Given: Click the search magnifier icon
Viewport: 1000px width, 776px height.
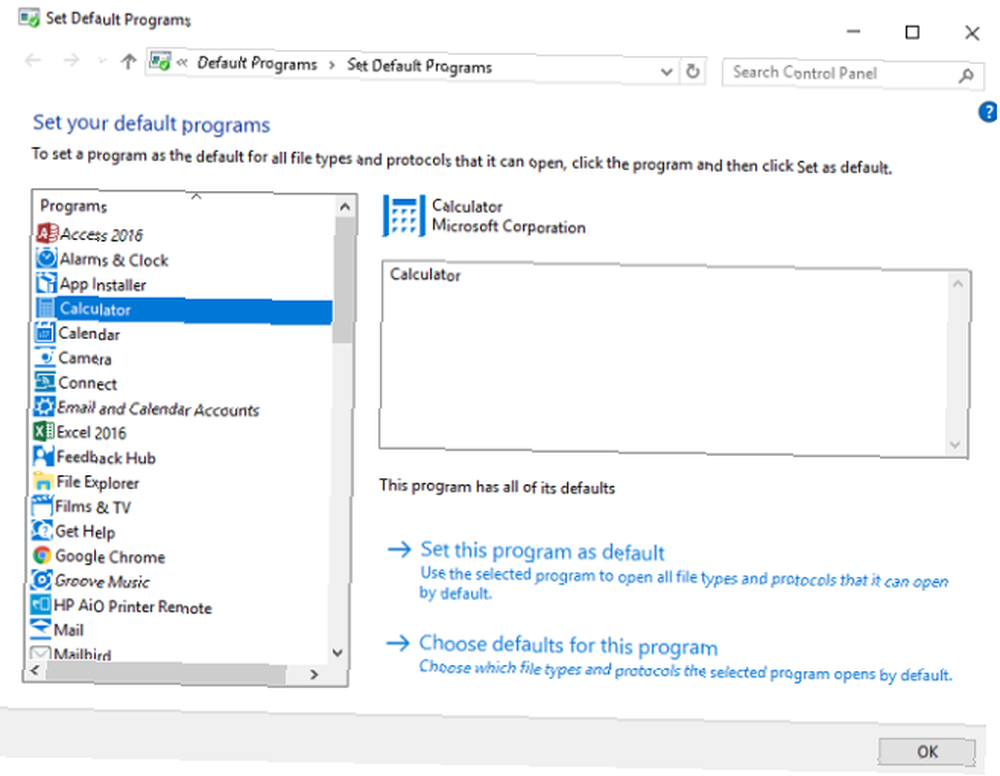Looking at the screenshot, I should tap(966, 75).
